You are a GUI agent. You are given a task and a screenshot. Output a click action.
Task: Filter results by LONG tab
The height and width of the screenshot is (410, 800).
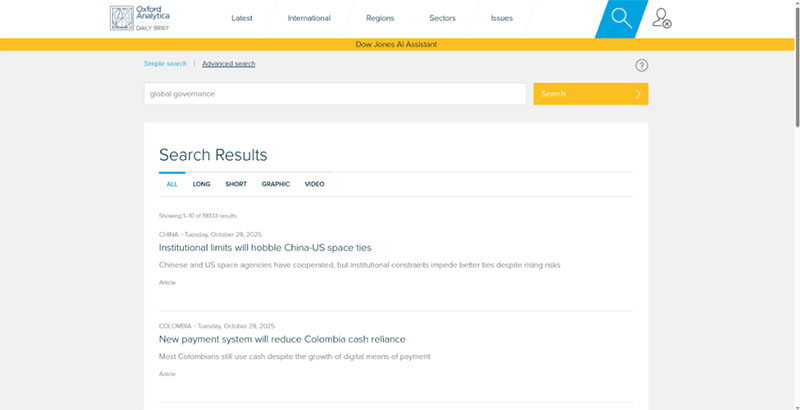(201, 184)
